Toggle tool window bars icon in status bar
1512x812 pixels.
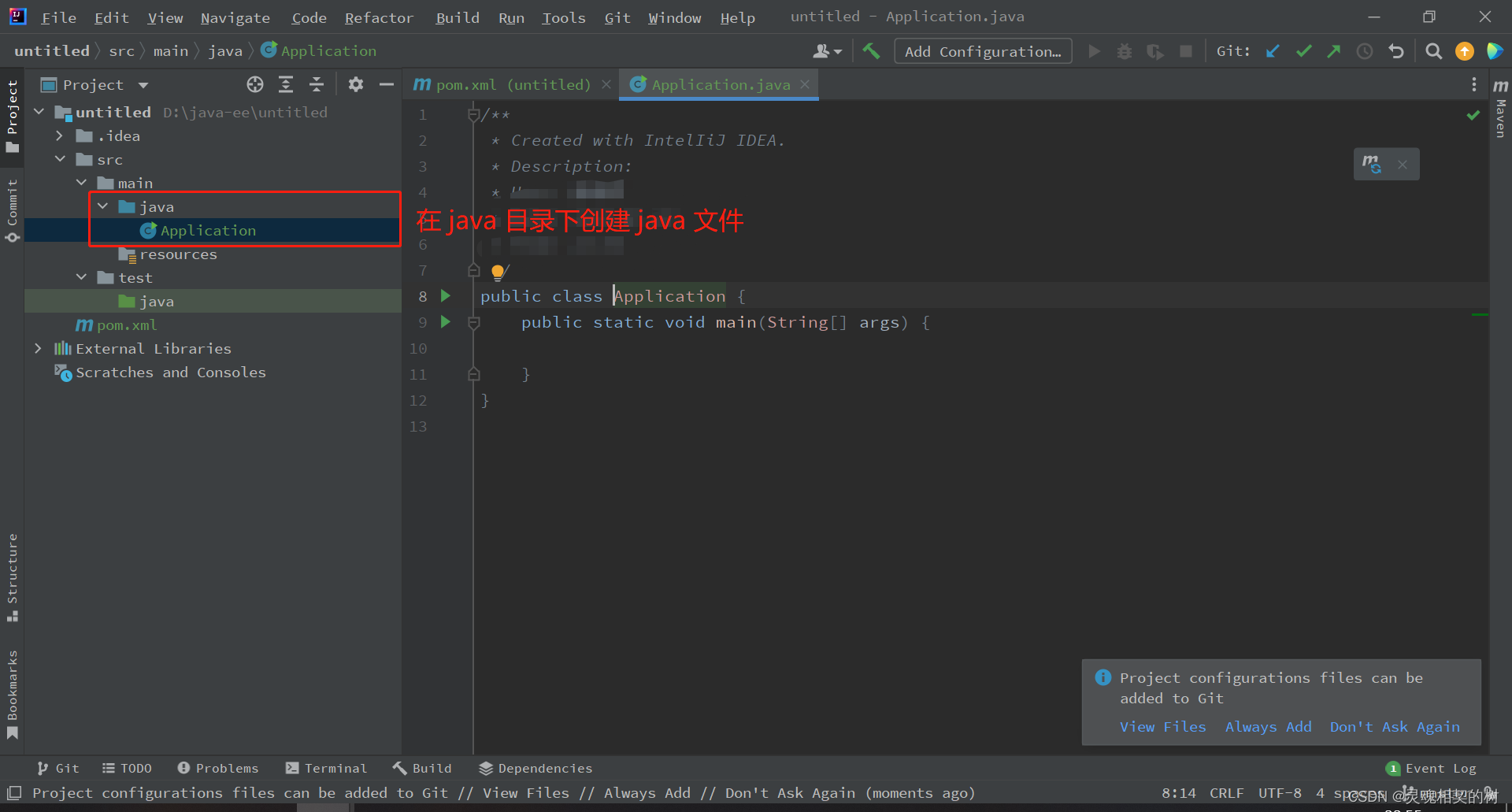[x=13, y=792]
